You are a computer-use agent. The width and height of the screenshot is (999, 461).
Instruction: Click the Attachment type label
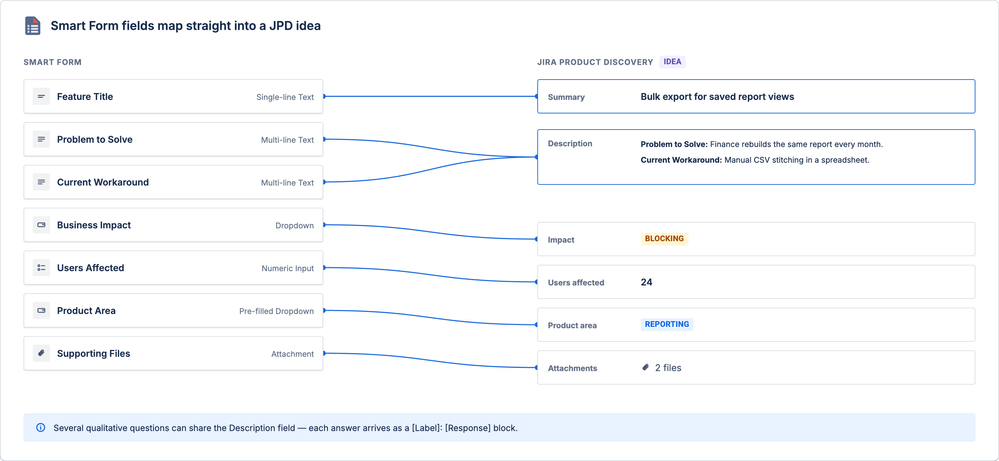tap(292, 354)
